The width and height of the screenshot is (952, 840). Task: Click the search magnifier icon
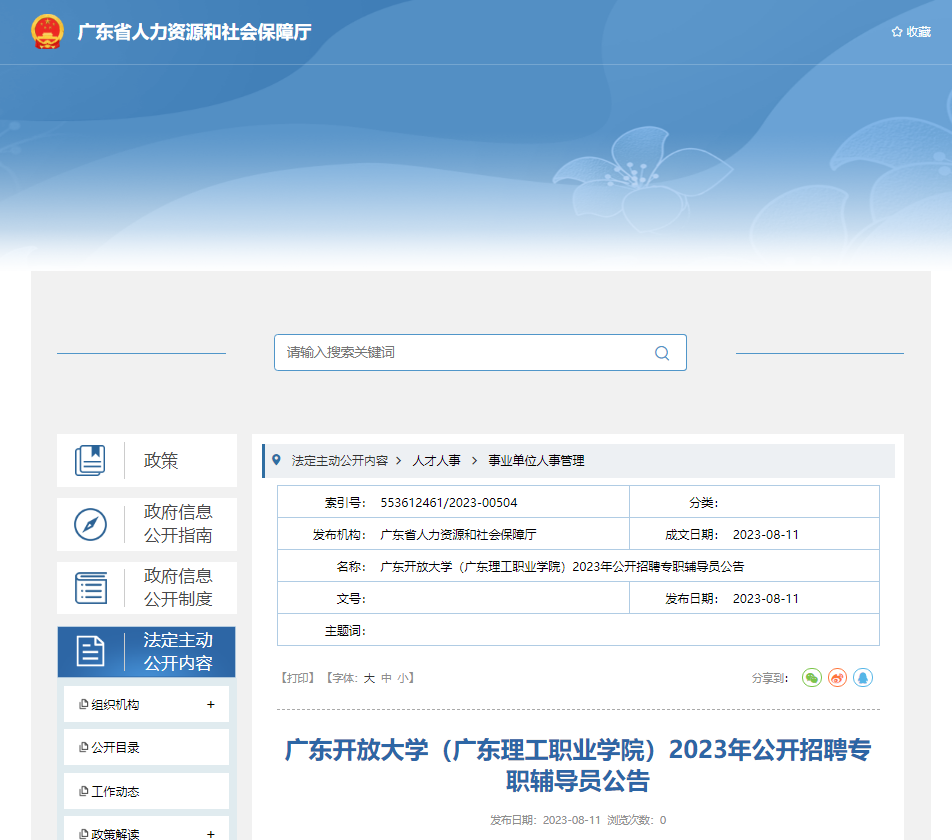click(x=661, y=353)
